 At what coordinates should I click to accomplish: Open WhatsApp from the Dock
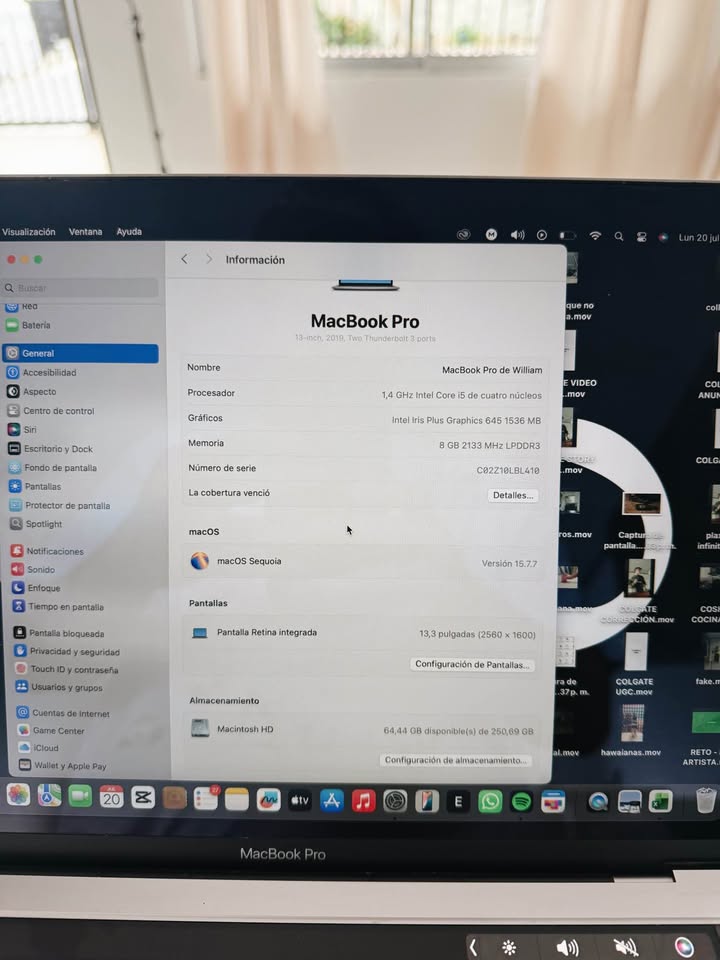(x=490, y=801)
